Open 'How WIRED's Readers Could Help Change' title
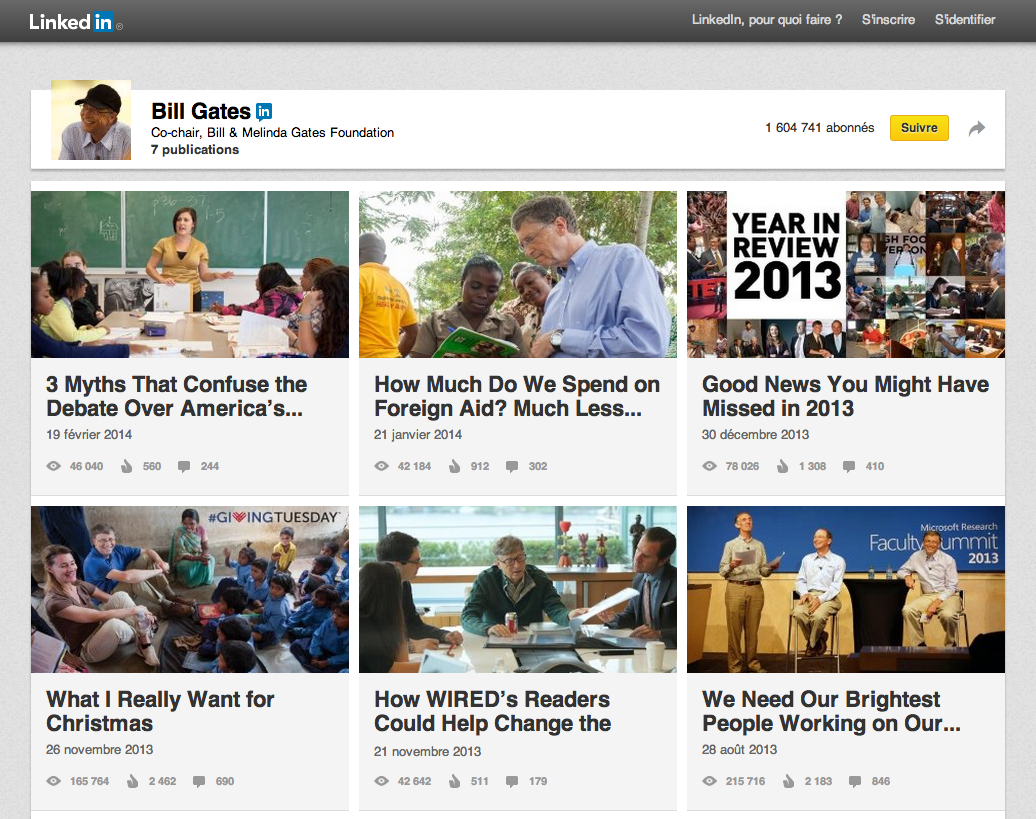 click(492, 711)
